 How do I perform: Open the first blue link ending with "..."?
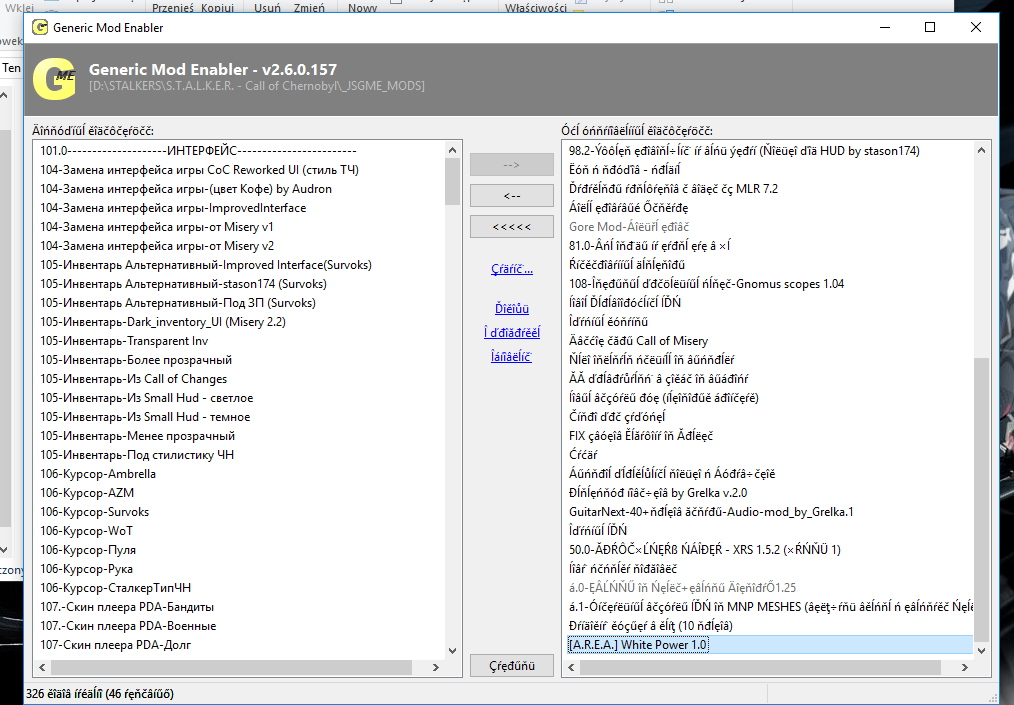pos(511,269)
